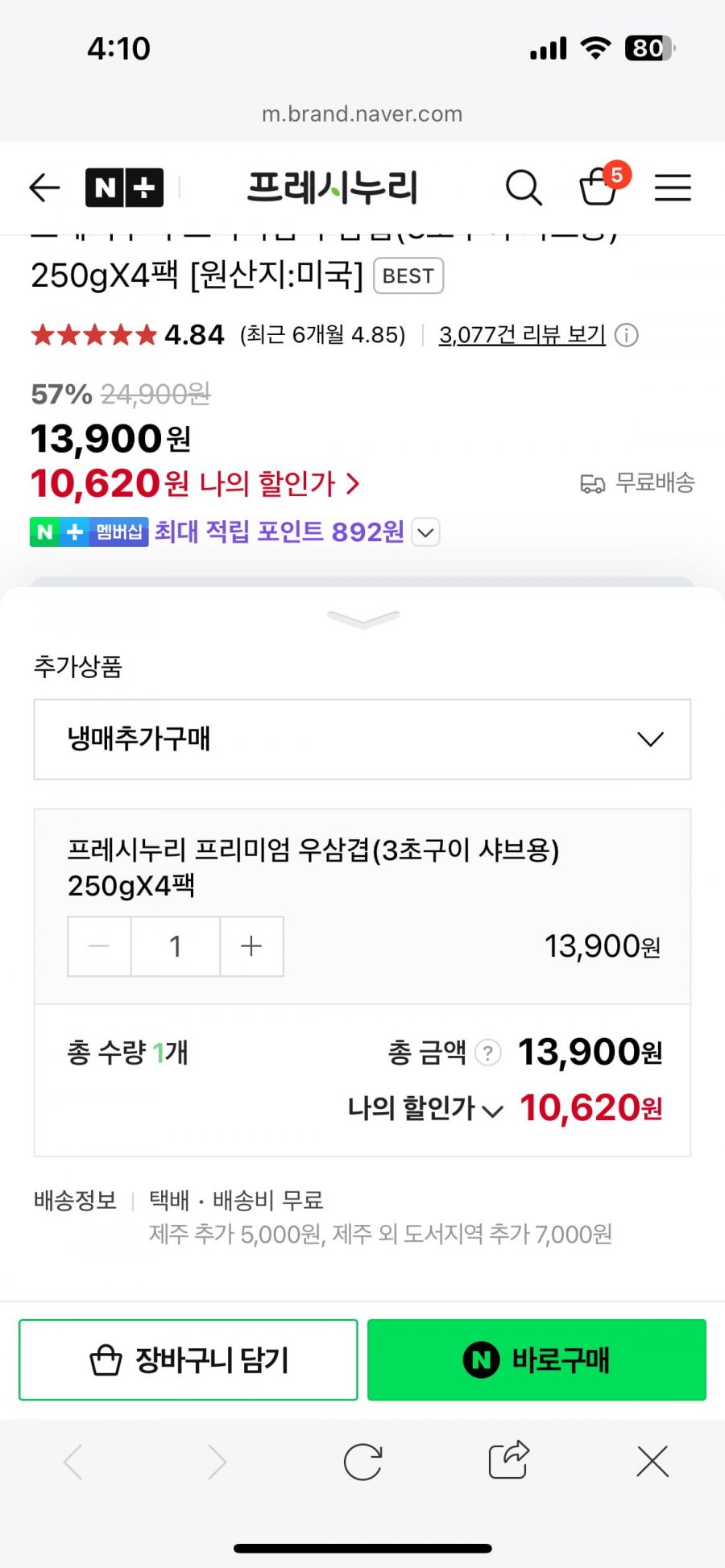Decrease quantity with minus button
This screenshot has height=1568, width=725.
coord(99,946)
